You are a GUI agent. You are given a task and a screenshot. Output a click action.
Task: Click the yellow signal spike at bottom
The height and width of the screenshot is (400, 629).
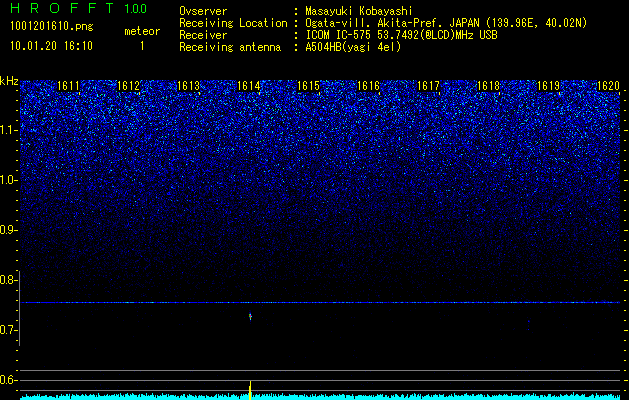250,390
